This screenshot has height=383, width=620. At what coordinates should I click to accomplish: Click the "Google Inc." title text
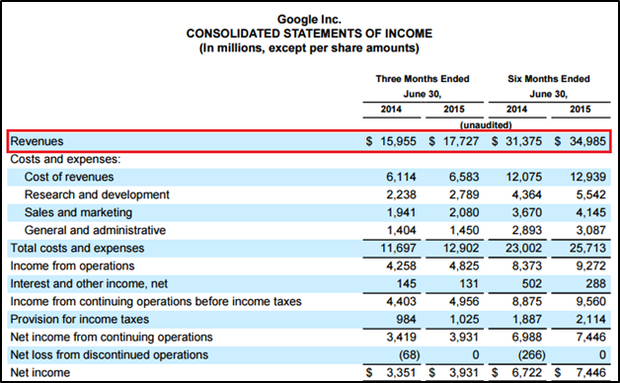(x=309, y=19)
